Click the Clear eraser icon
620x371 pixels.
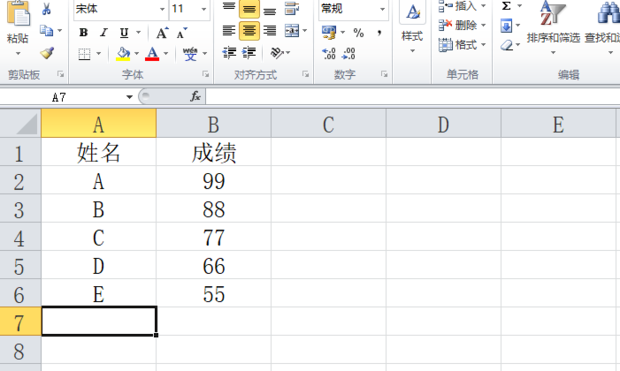pos(507,45)
